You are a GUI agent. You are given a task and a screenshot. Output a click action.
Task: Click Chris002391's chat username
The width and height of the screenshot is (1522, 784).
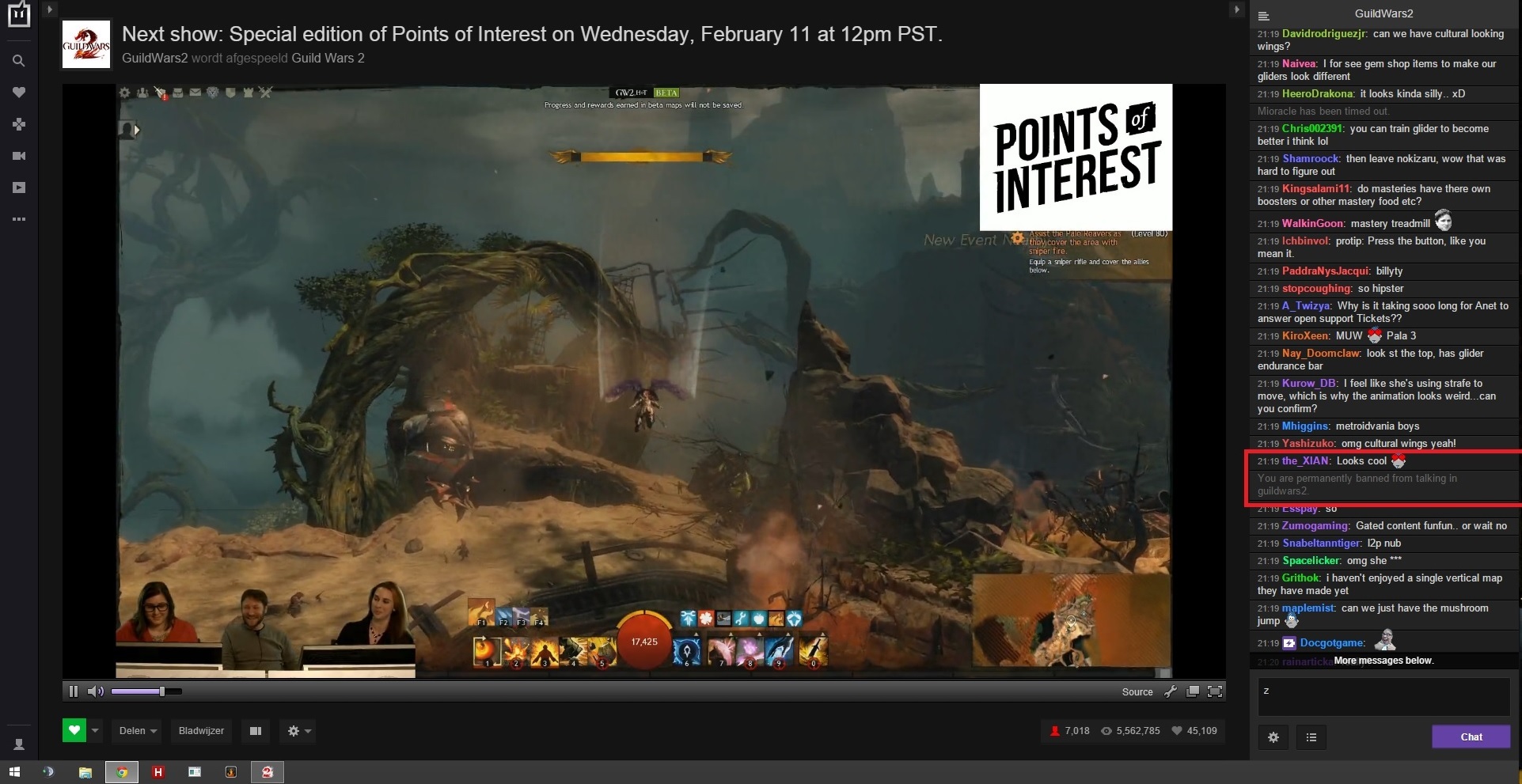[1311, 129]
